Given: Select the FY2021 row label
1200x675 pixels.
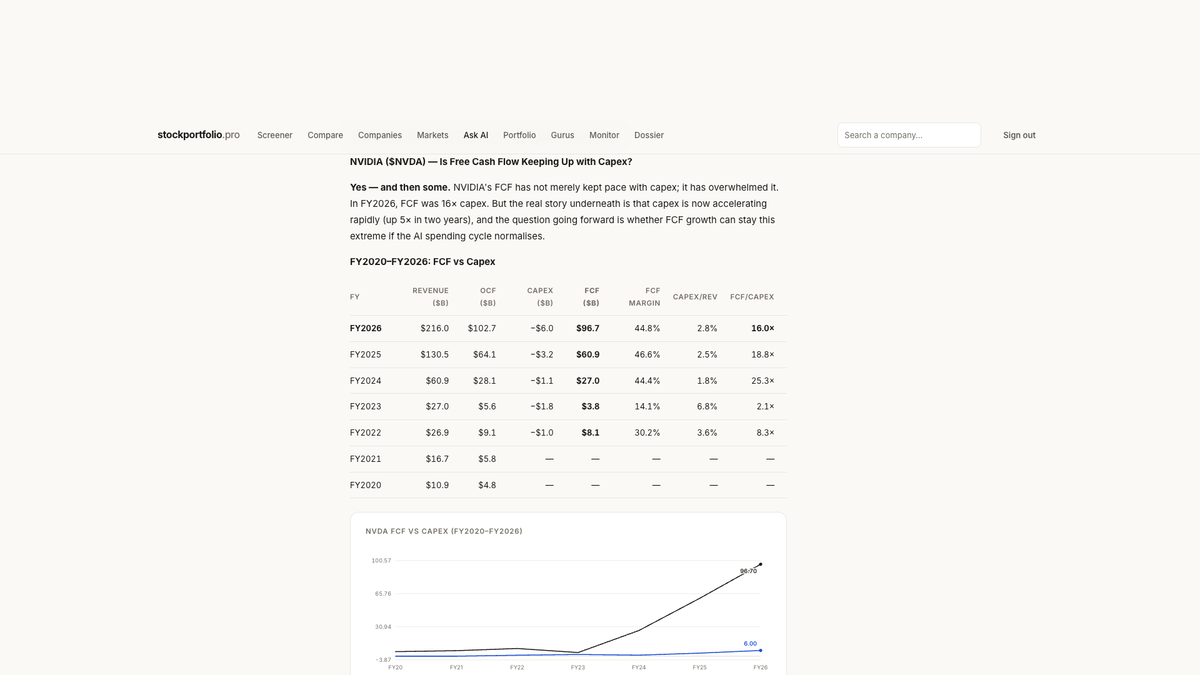Looking at the screenshot, I should click(366, 458).
